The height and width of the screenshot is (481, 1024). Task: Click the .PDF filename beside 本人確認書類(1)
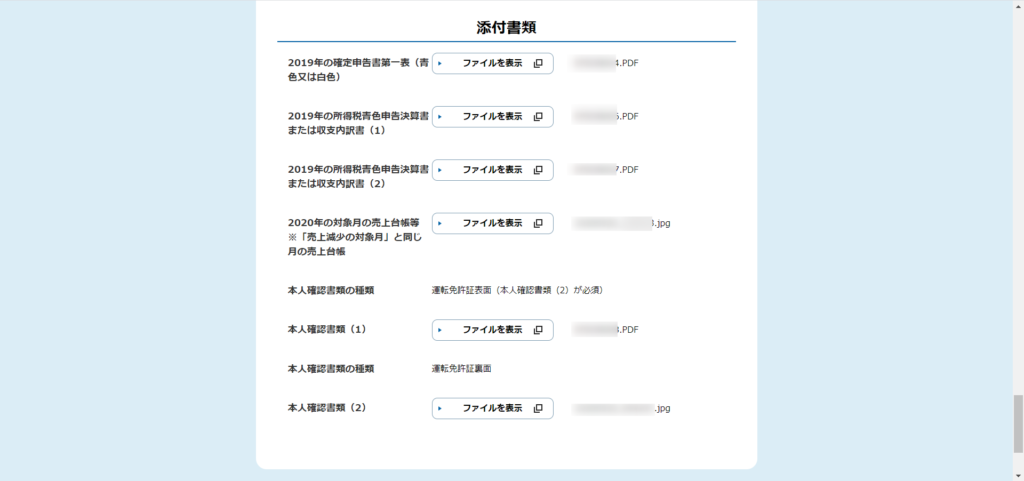coord(605,330)
